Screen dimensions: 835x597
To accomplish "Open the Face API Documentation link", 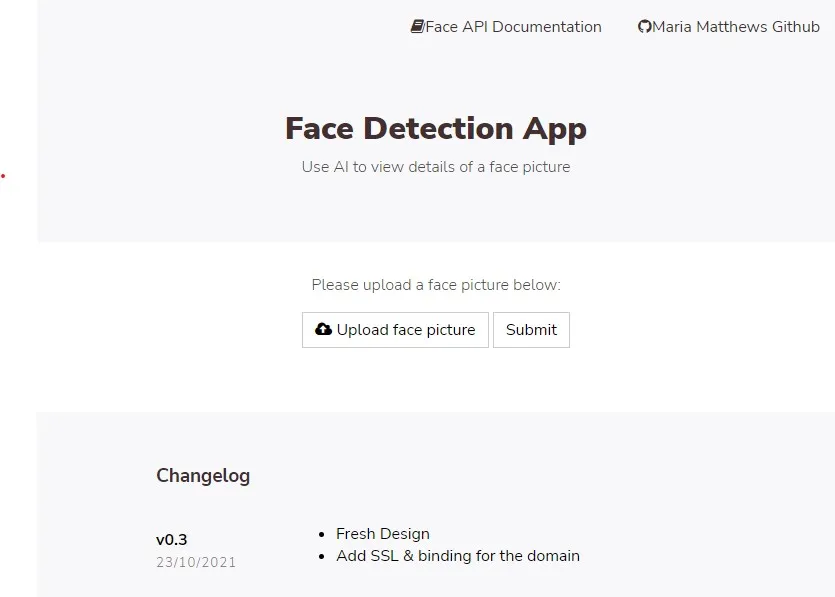I will [506, 27].
